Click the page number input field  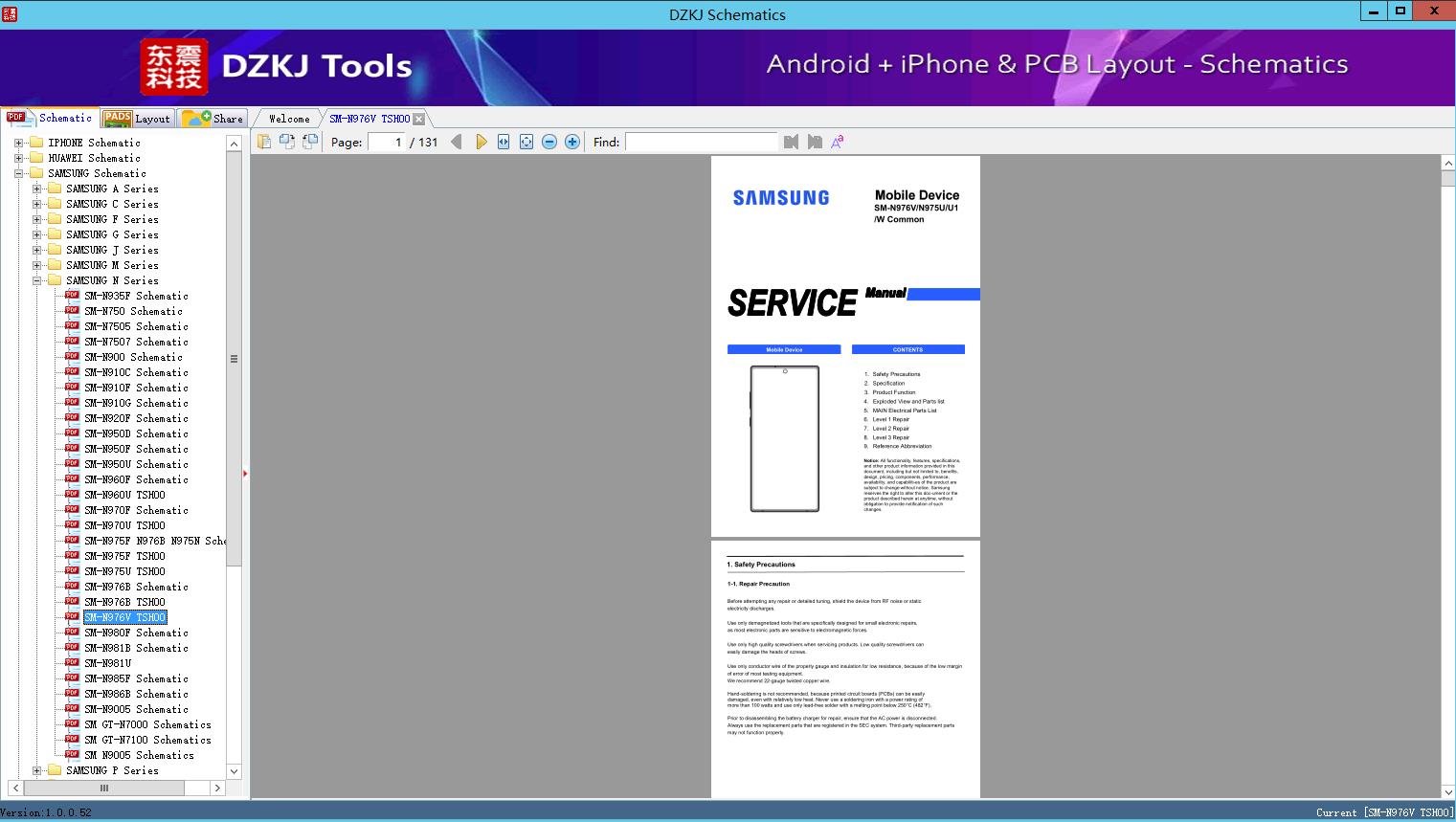click(x=387, y=142)
